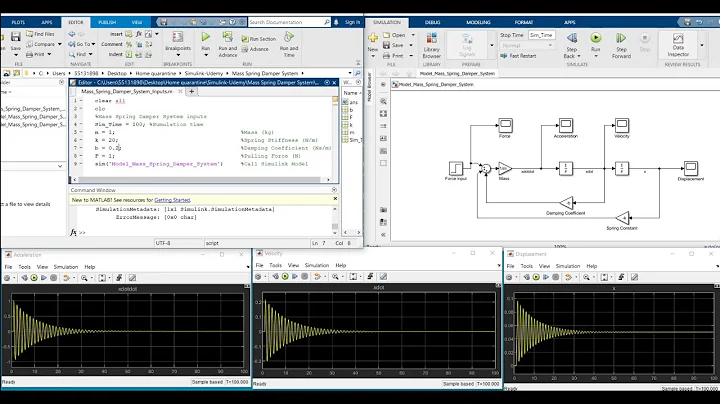The width and height of the screenshot is (720, 404).
Task: Click Run and Time icon
Action: [289, 37]
